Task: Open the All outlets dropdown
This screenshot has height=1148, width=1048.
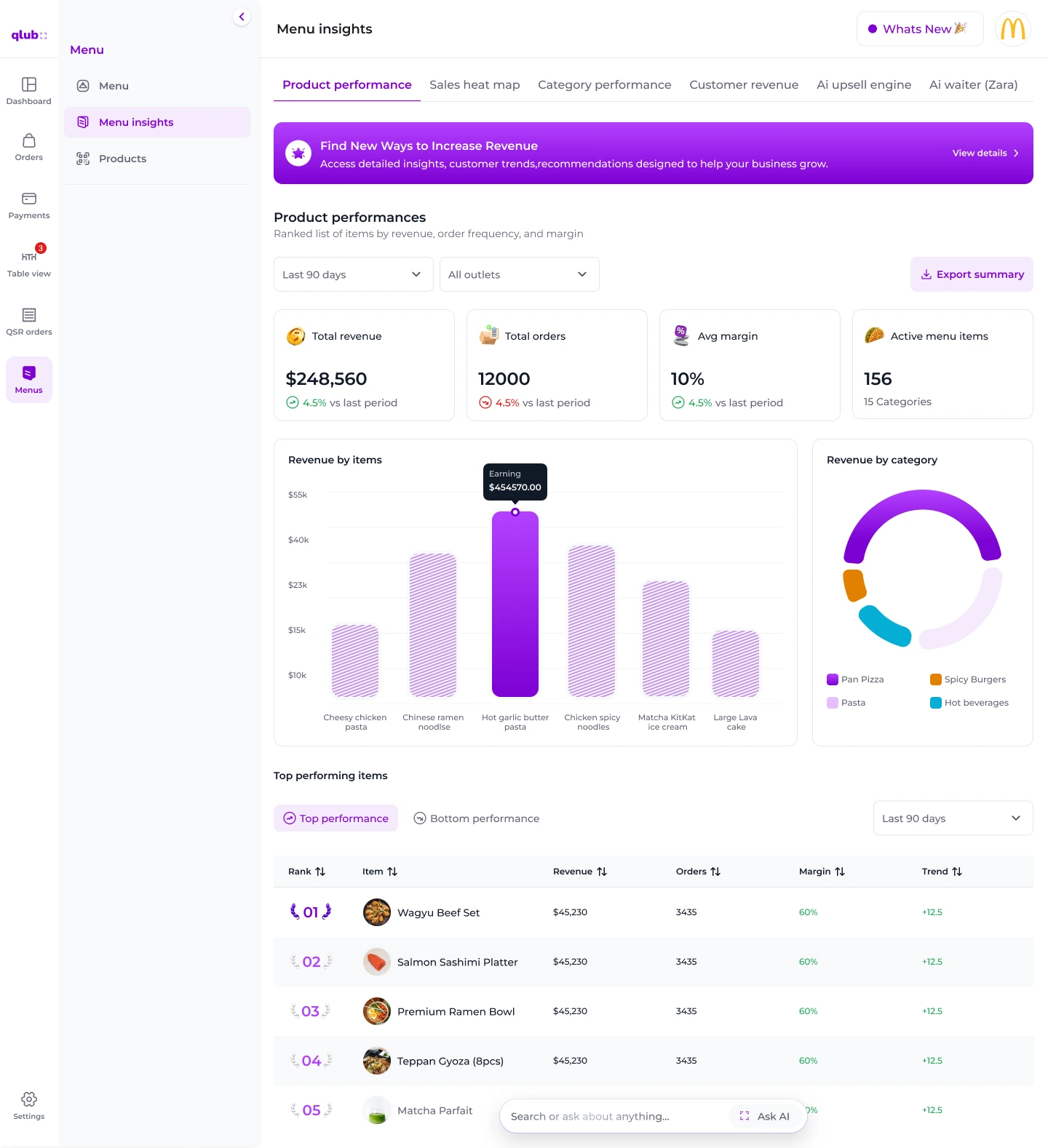Action: pos(520,274)
